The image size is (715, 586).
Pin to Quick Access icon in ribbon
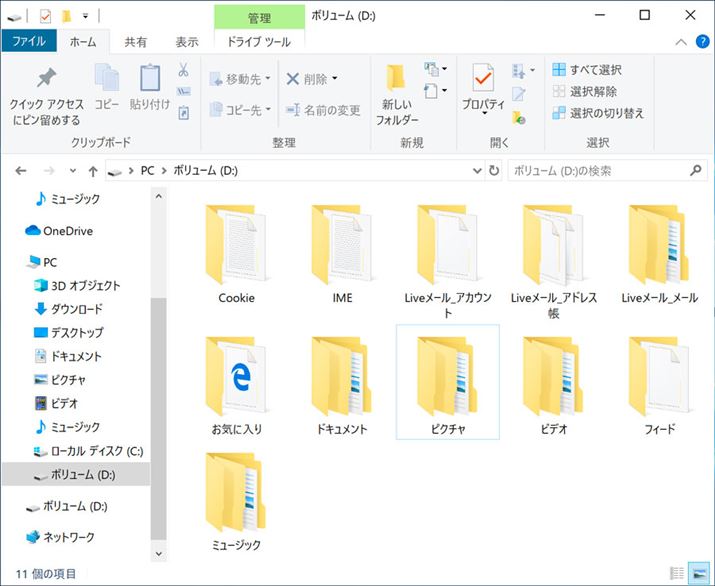(x=47, y=78)
